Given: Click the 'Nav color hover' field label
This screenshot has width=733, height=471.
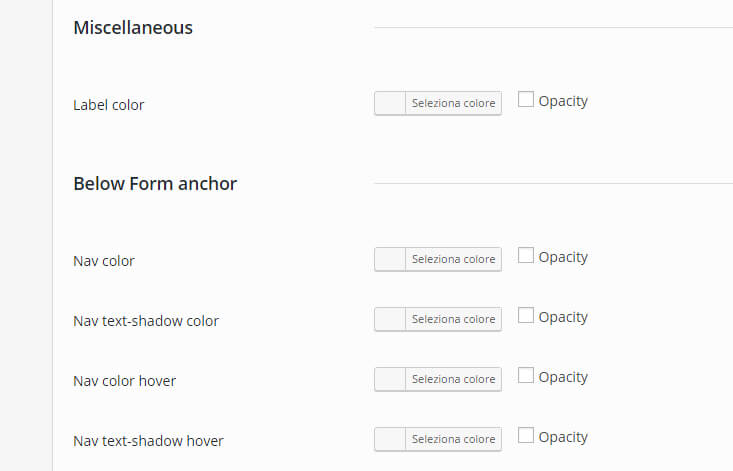Looking at the screenshot, I should (x=125, y=381).
